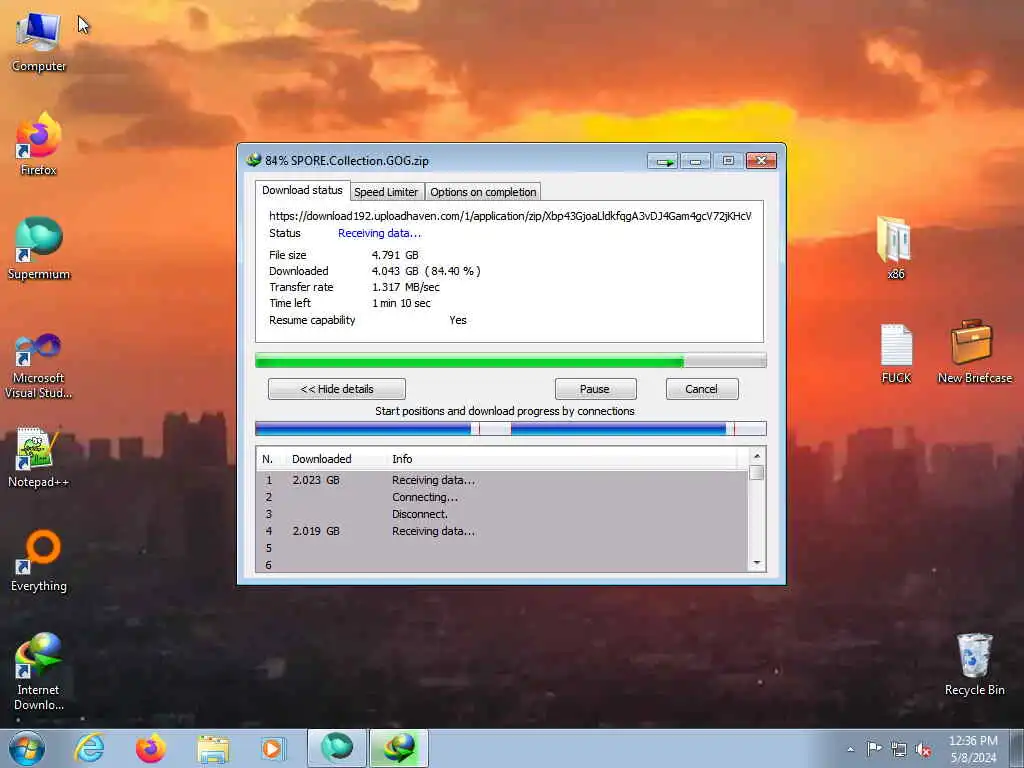
Task: Click the 1.317 MB/sec transfer rate value
Action: click(x=406, y=287)
